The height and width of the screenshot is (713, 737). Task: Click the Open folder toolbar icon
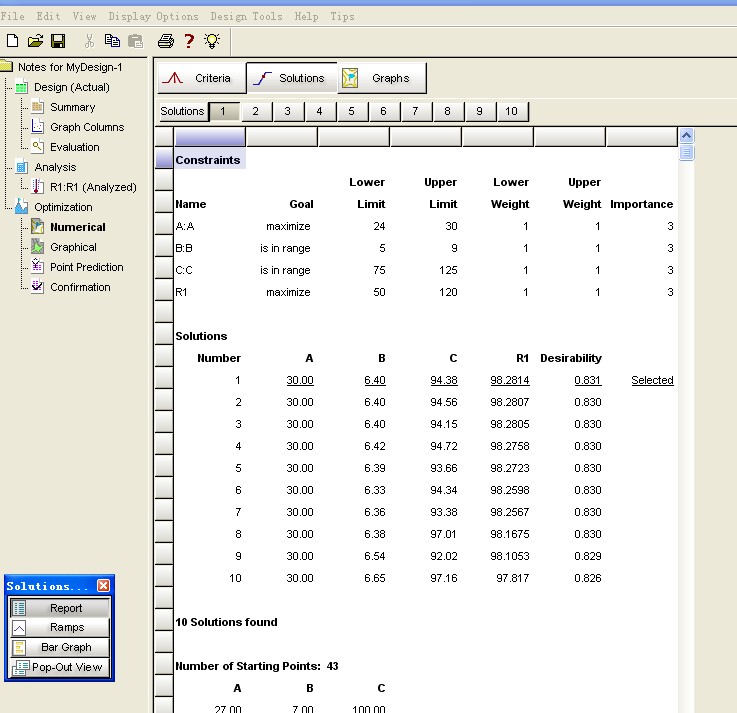pyautogui.click(x=35, y=41)
